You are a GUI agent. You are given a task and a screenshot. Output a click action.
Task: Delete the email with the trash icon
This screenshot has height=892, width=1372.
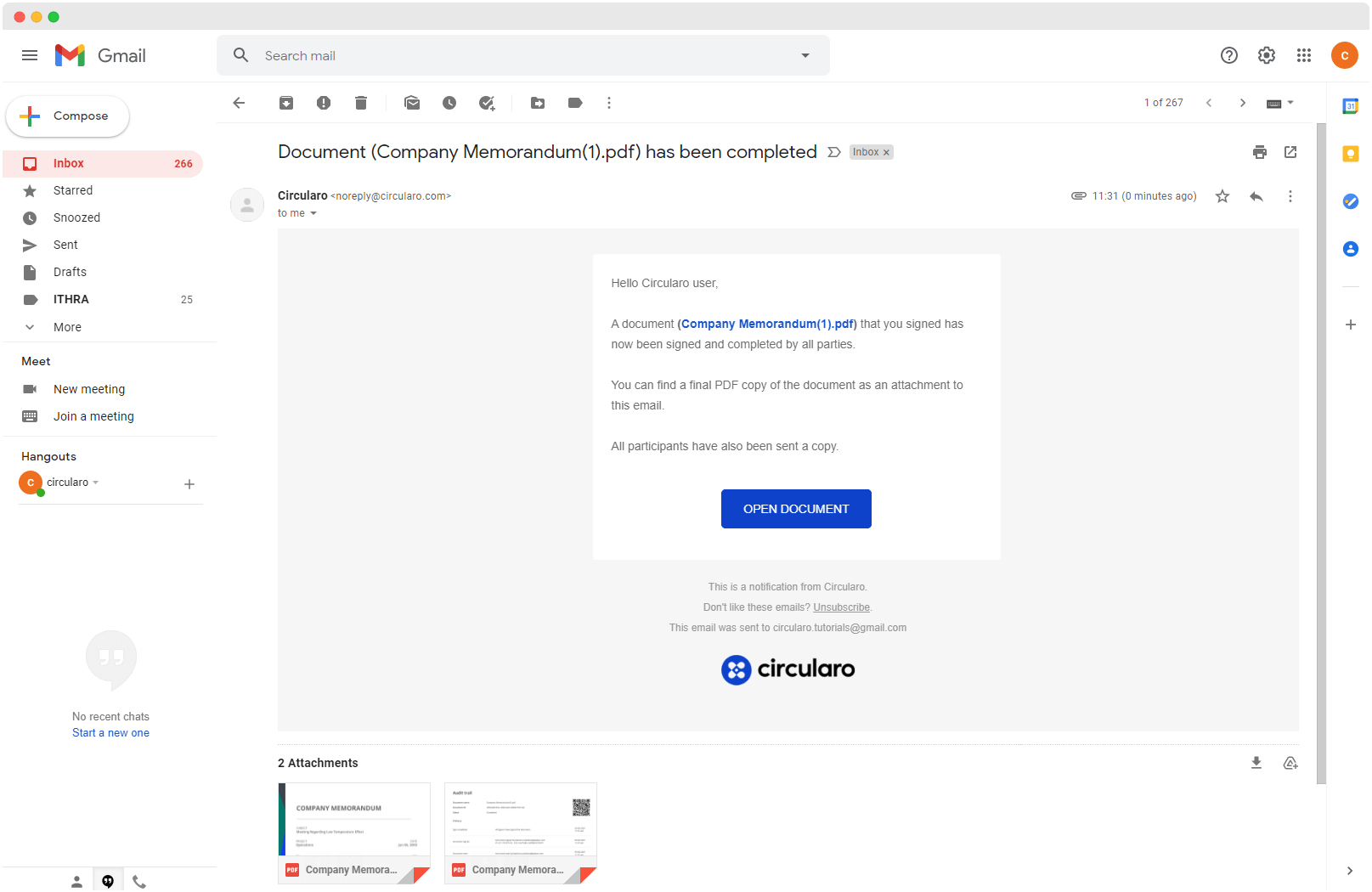(x=361, y=103)
